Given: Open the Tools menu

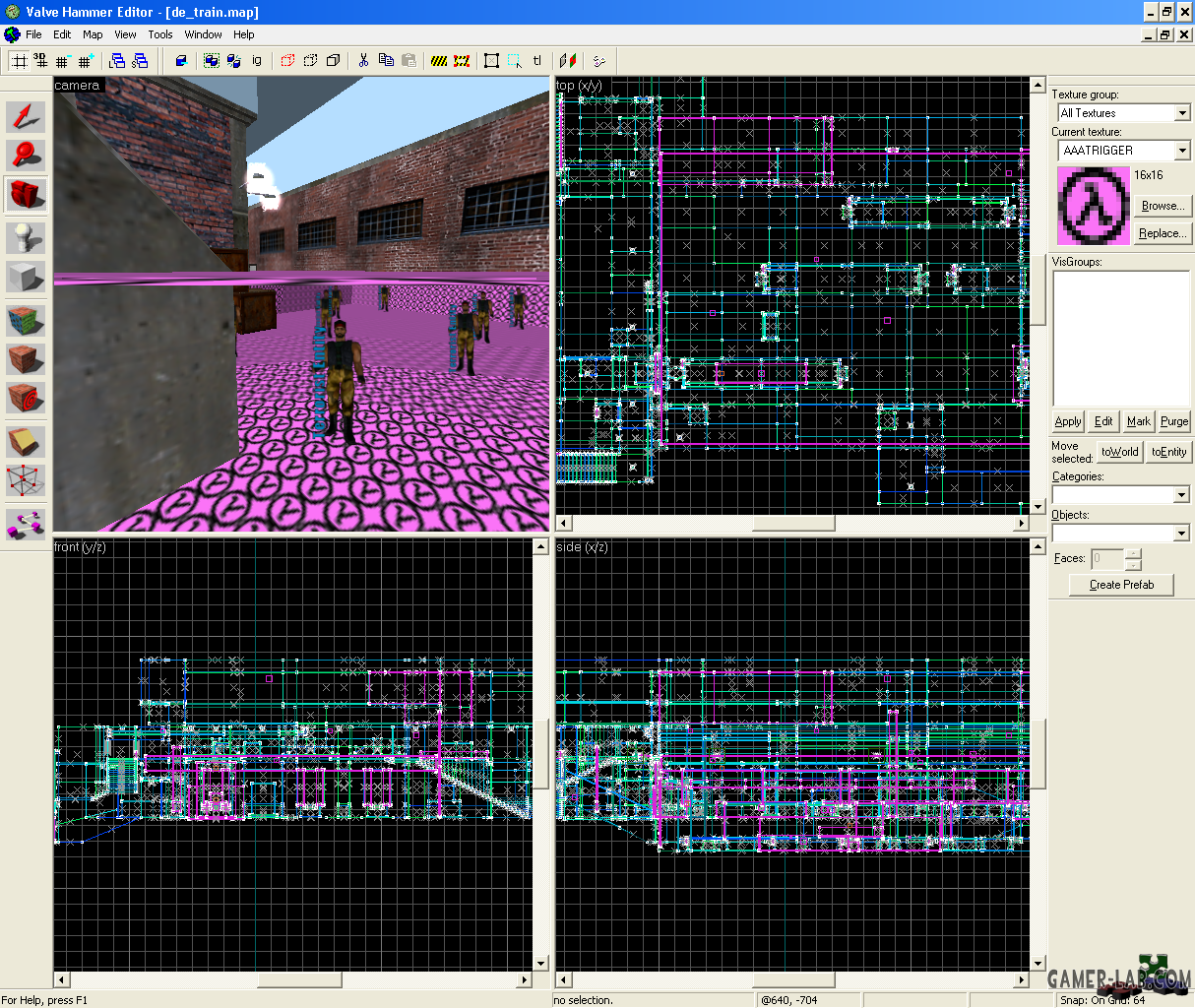Looking at the screenshot, I should click(x=160, y=34).
